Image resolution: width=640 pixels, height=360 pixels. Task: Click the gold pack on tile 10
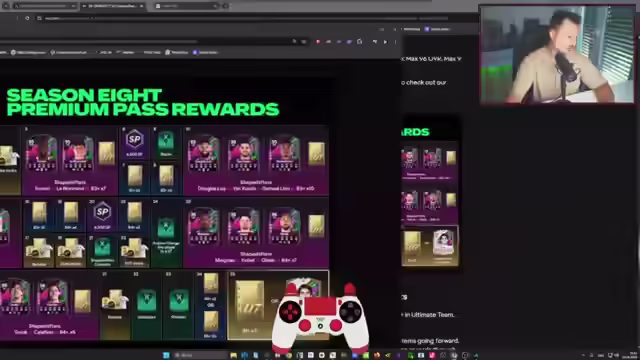(x=316, y=153)
